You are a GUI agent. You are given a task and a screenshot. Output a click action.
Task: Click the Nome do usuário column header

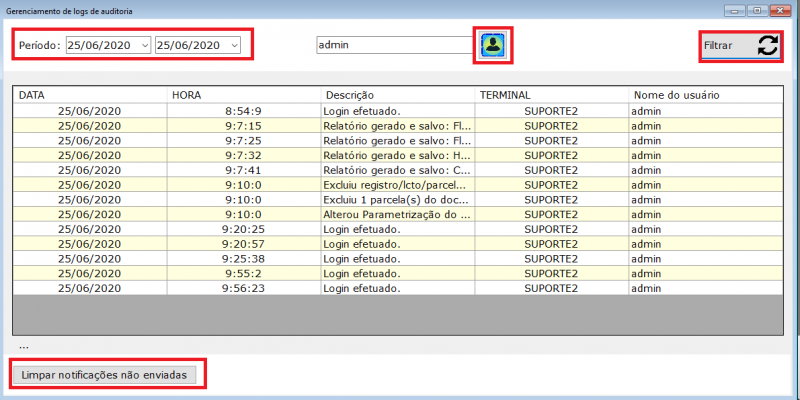pyautogui.click(x=705, y=95)
